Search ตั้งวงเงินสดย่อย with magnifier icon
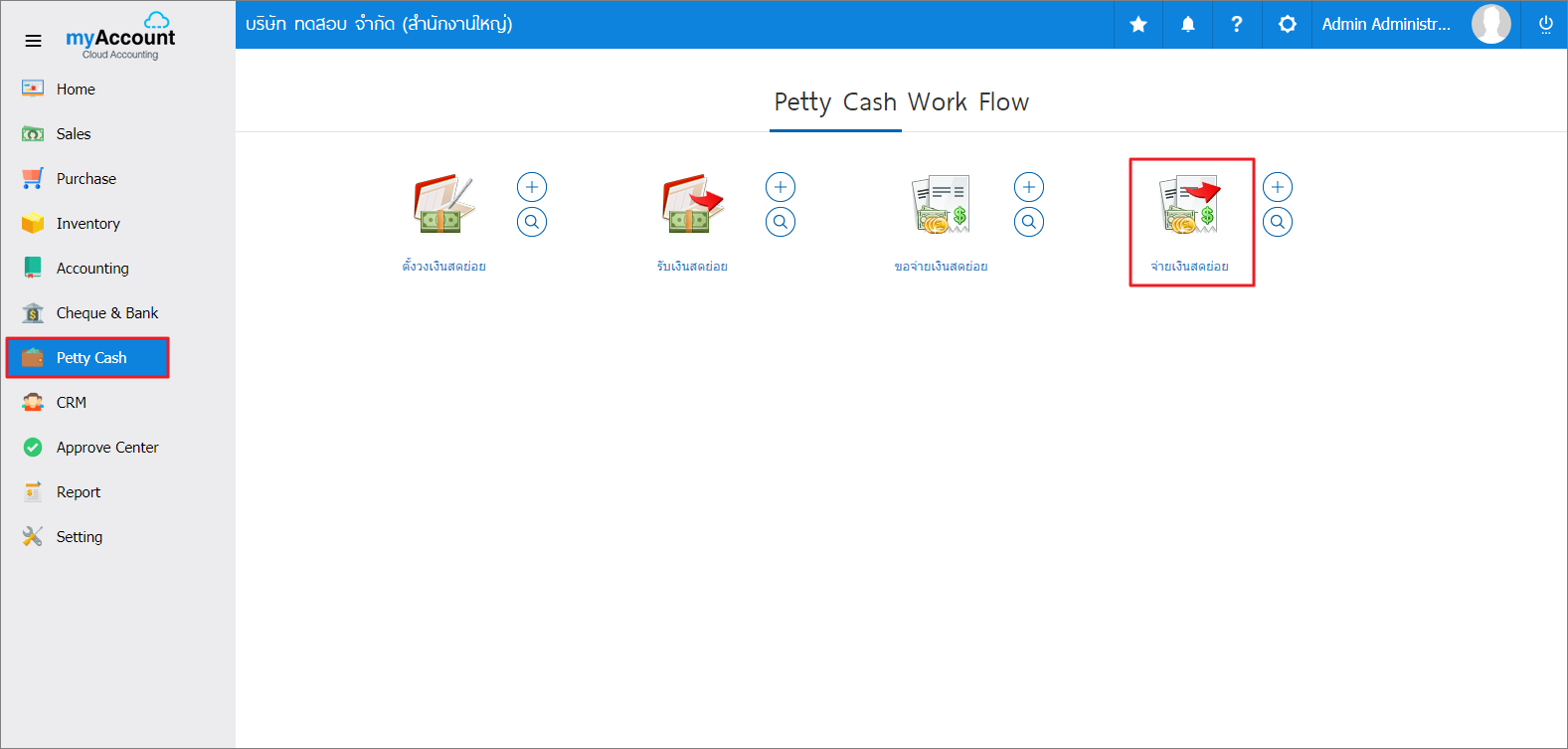 point(532,222)
